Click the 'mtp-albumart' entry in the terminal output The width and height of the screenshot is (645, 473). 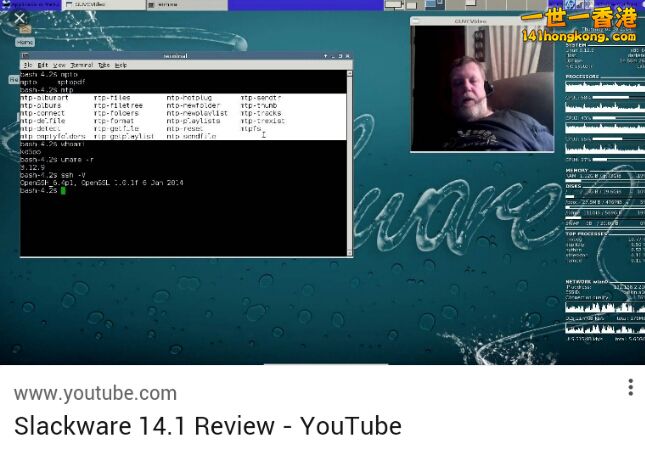(x=44, y=97)
